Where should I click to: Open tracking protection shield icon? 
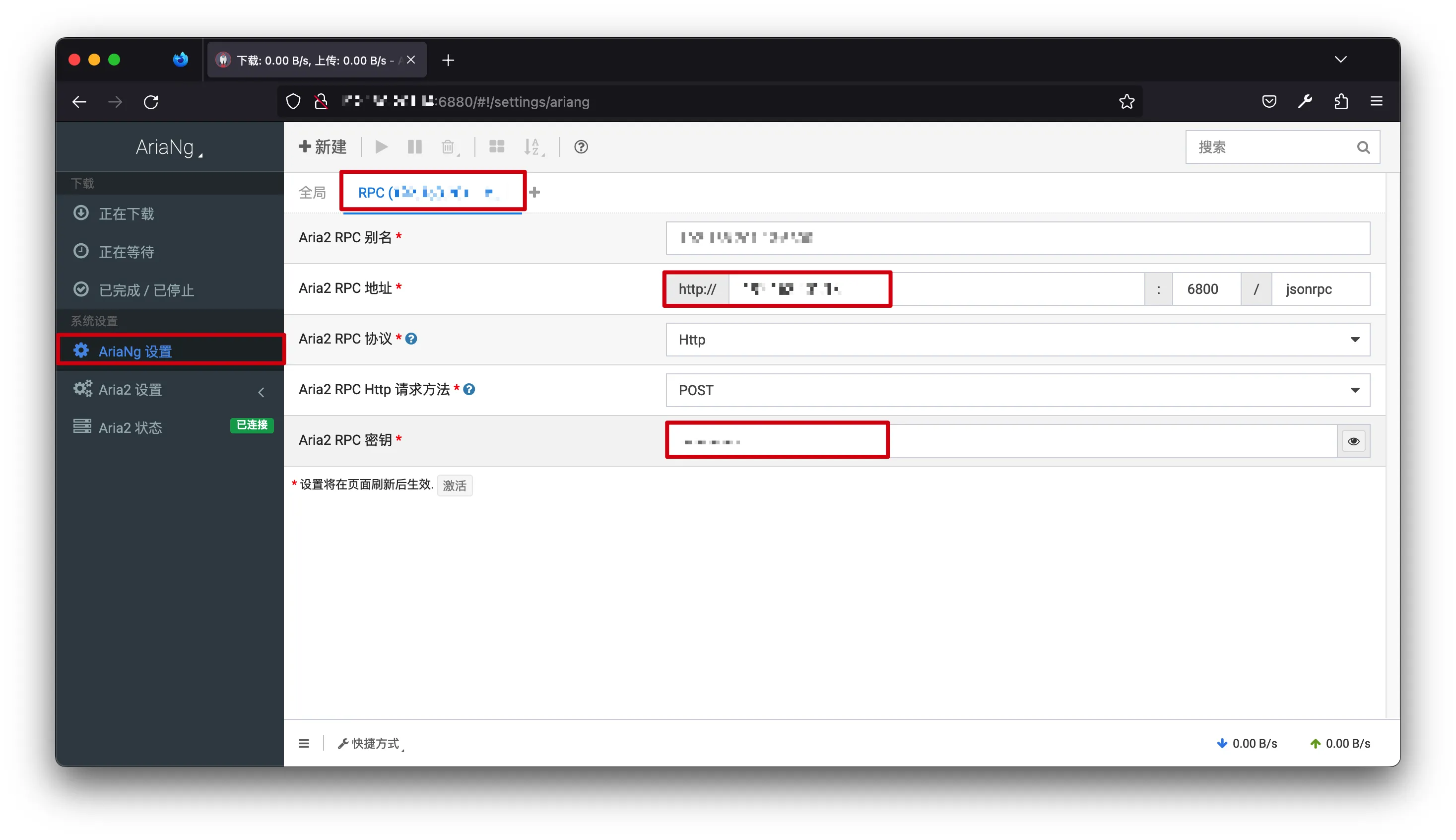(293, 102)
